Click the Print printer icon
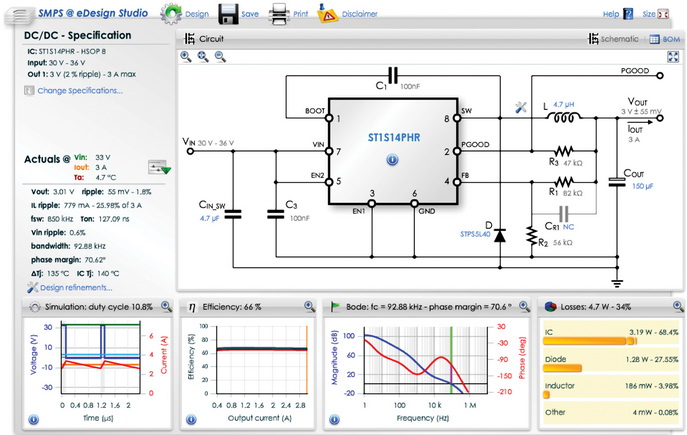 pos(279,14)
